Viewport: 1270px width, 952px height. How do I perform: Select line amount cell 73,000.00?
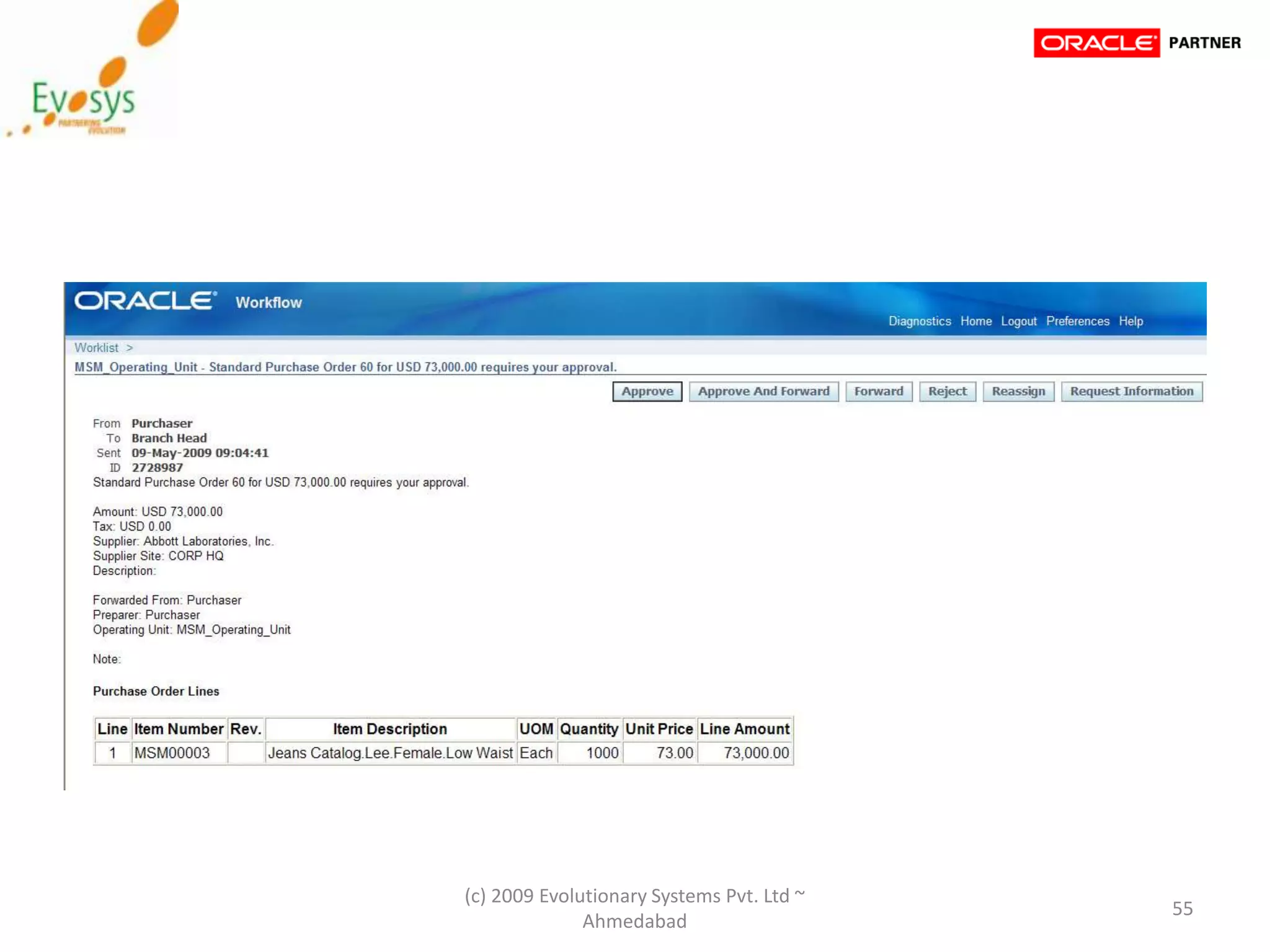(744, 753)
